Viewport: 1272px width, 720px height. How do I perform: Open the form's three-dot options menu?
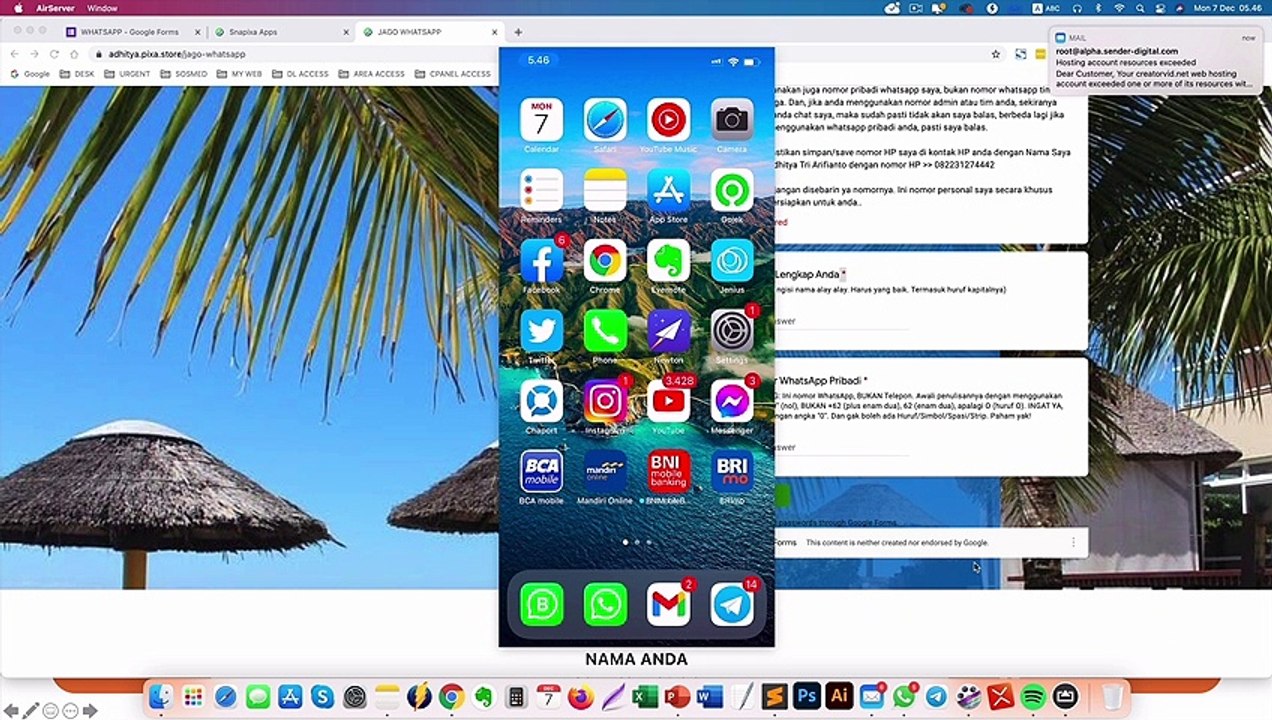click(x=1073, y=542)
